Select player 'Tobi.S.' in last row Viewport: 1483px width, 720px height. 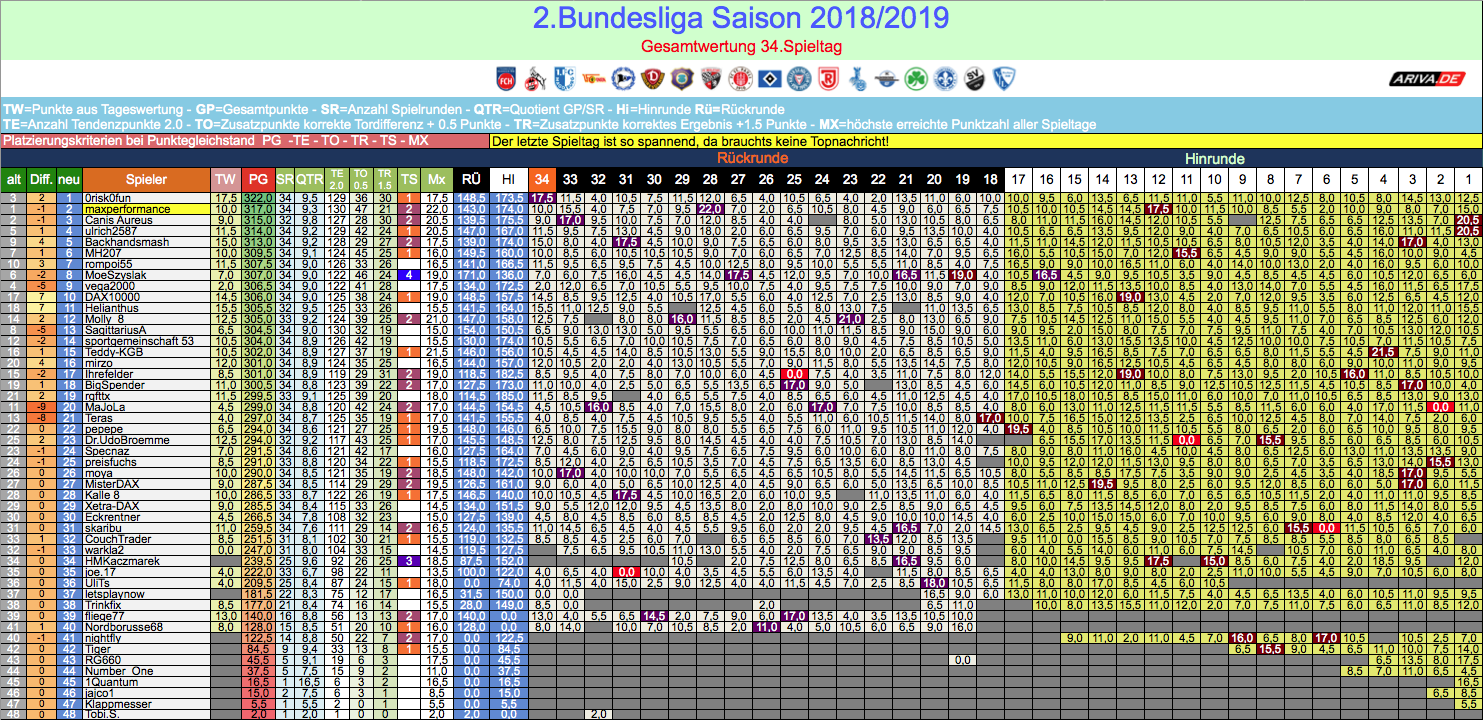(145, 715)
